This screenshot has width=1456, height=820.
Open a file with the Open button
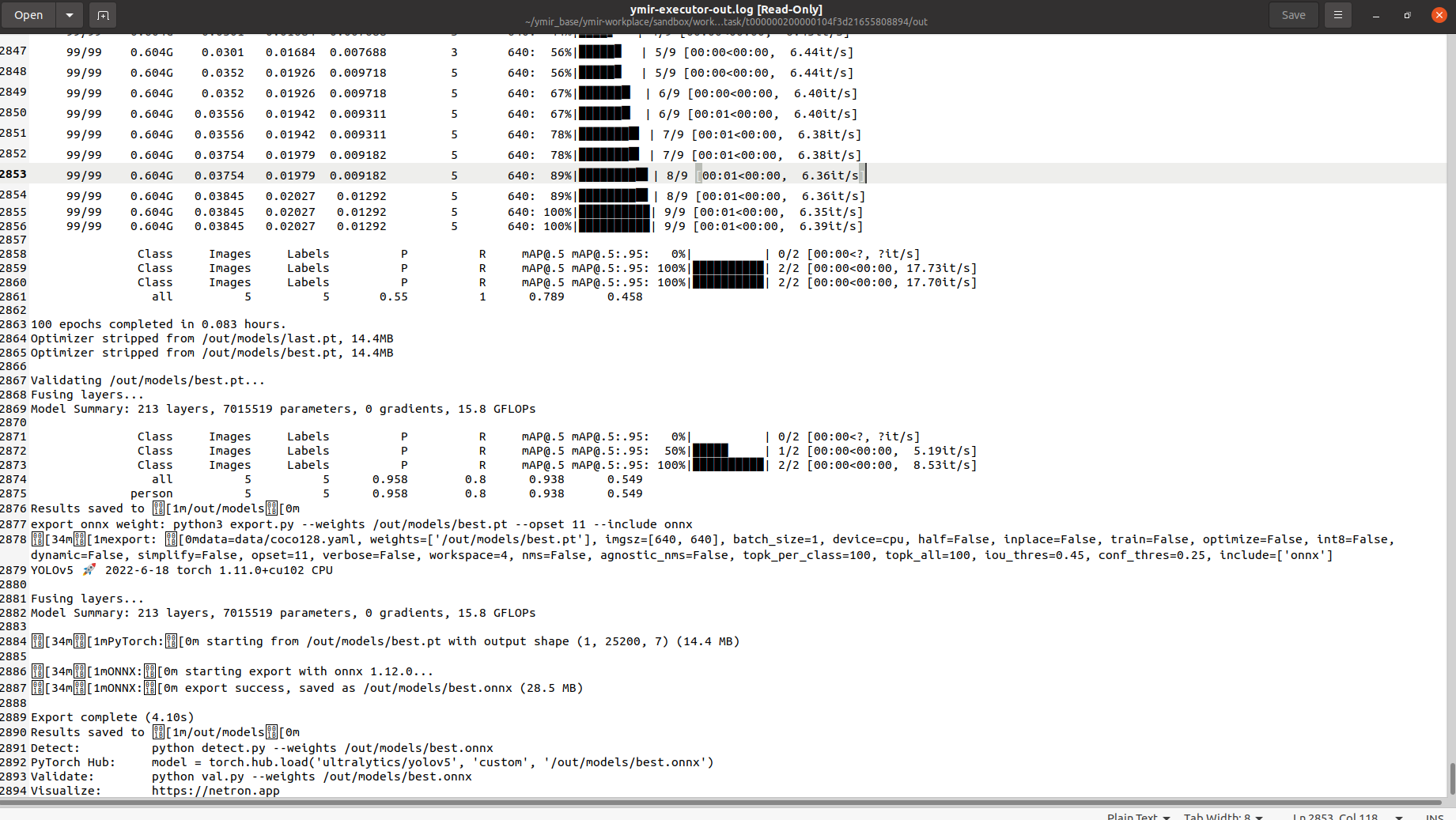[x=28, y=14]
